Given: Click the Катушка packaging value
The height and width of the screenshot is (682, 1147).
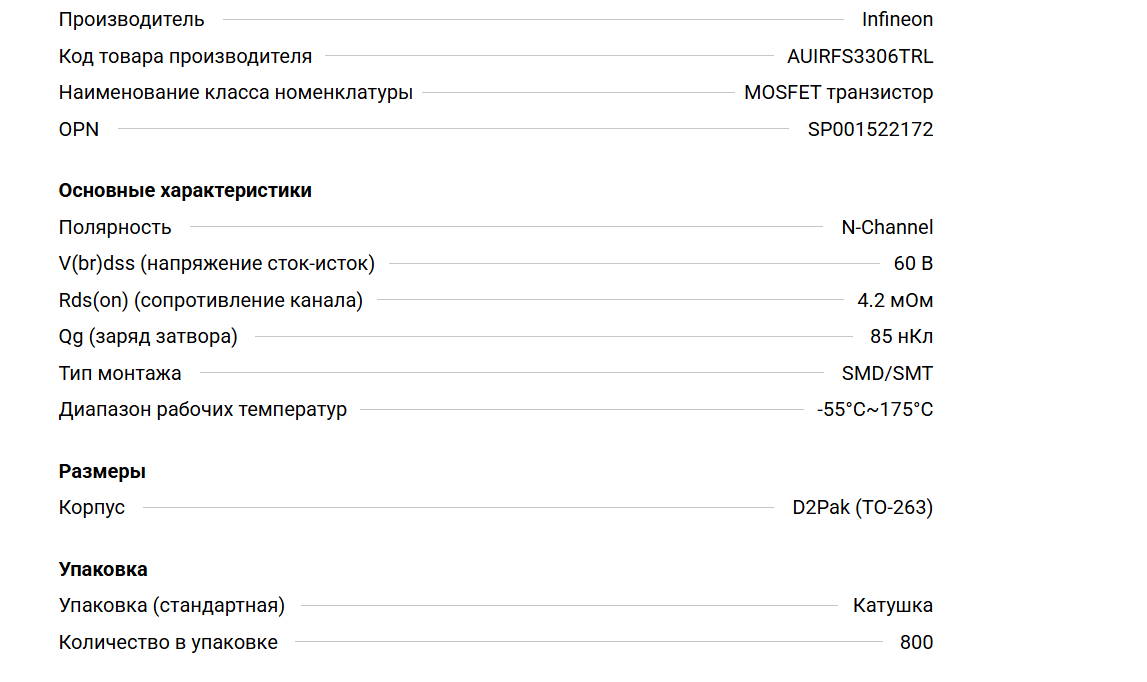Looking at the screenshot, I should (893, 605).
